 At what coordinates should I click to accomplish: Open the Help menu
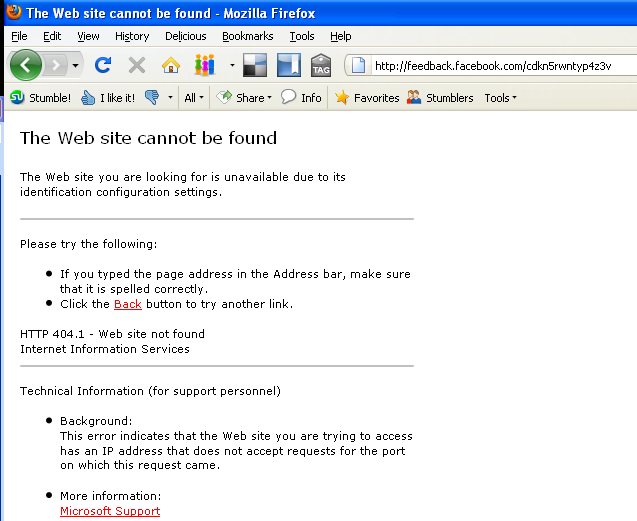[340, 37]
